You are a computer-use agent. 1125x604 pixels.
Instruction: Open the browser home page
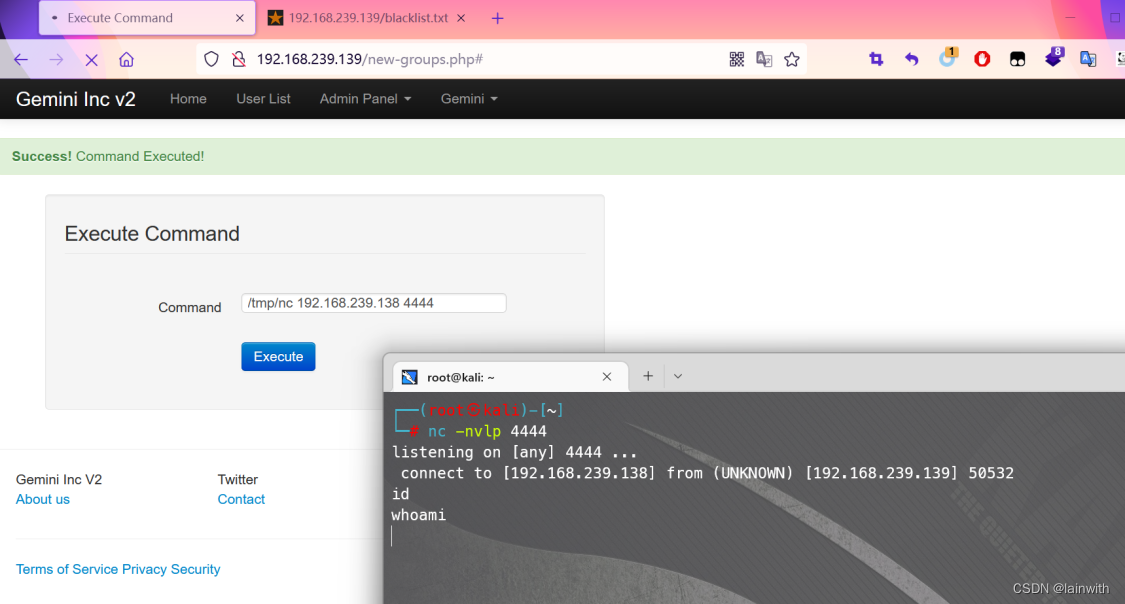126,60
